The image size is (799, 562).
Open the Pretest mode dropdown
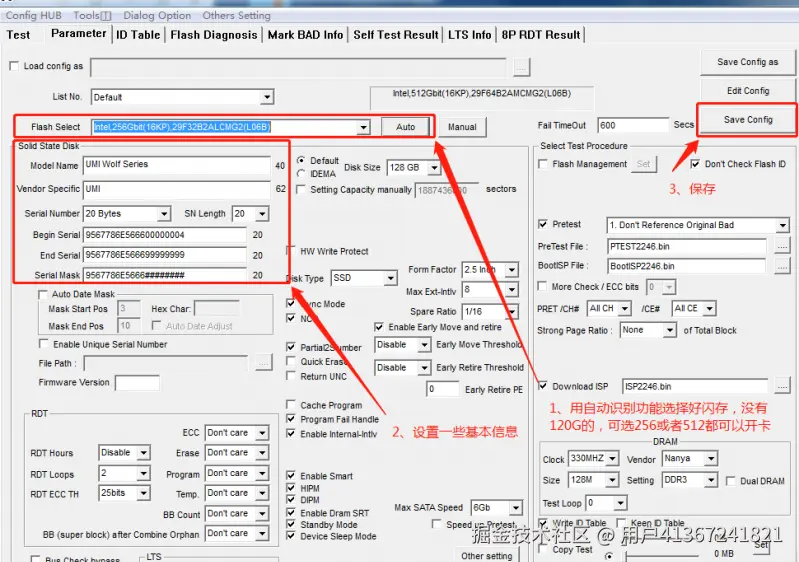tap(783, 225)
